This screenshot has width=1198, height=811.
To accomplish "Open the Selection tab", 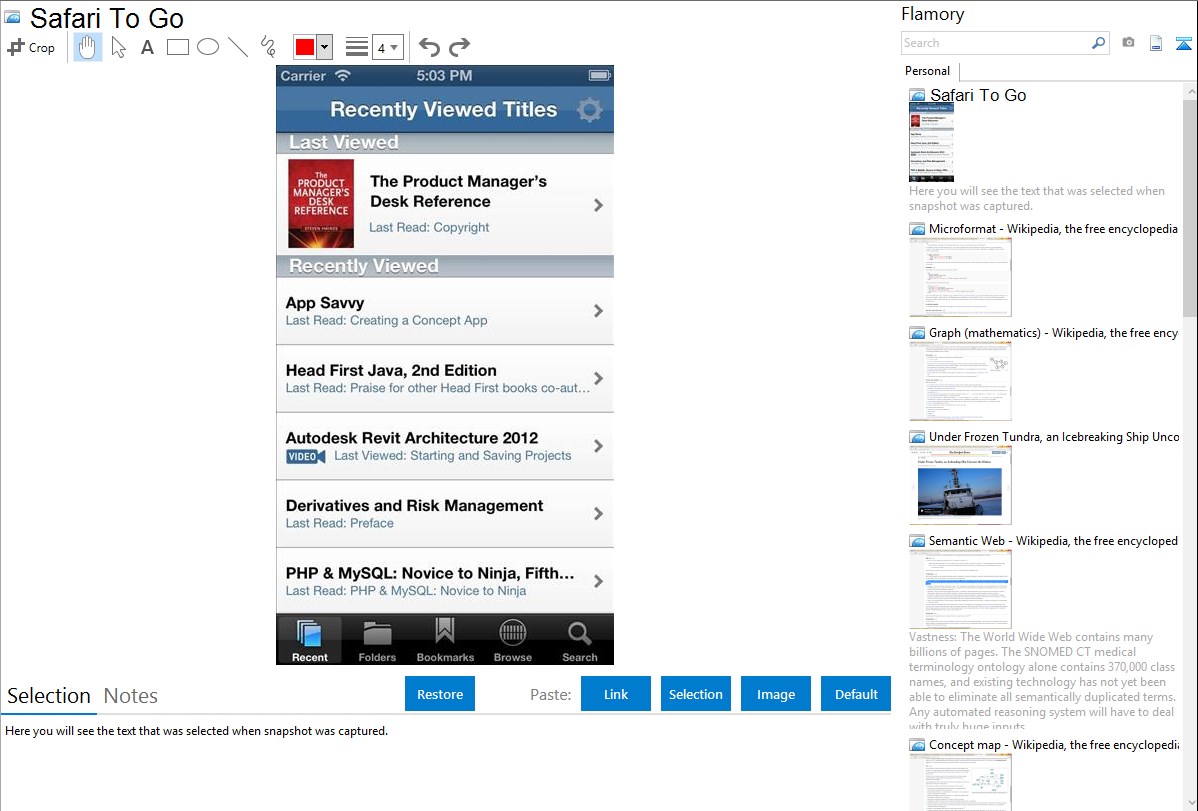I will [49, 696].
